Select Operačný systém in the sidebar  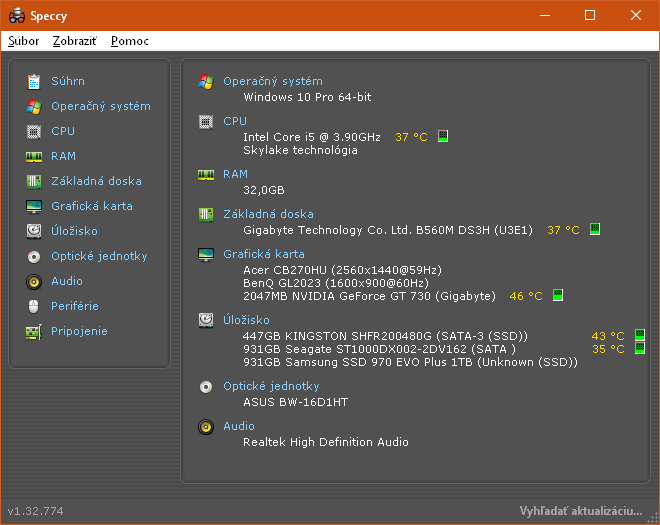tap(100, 106)
